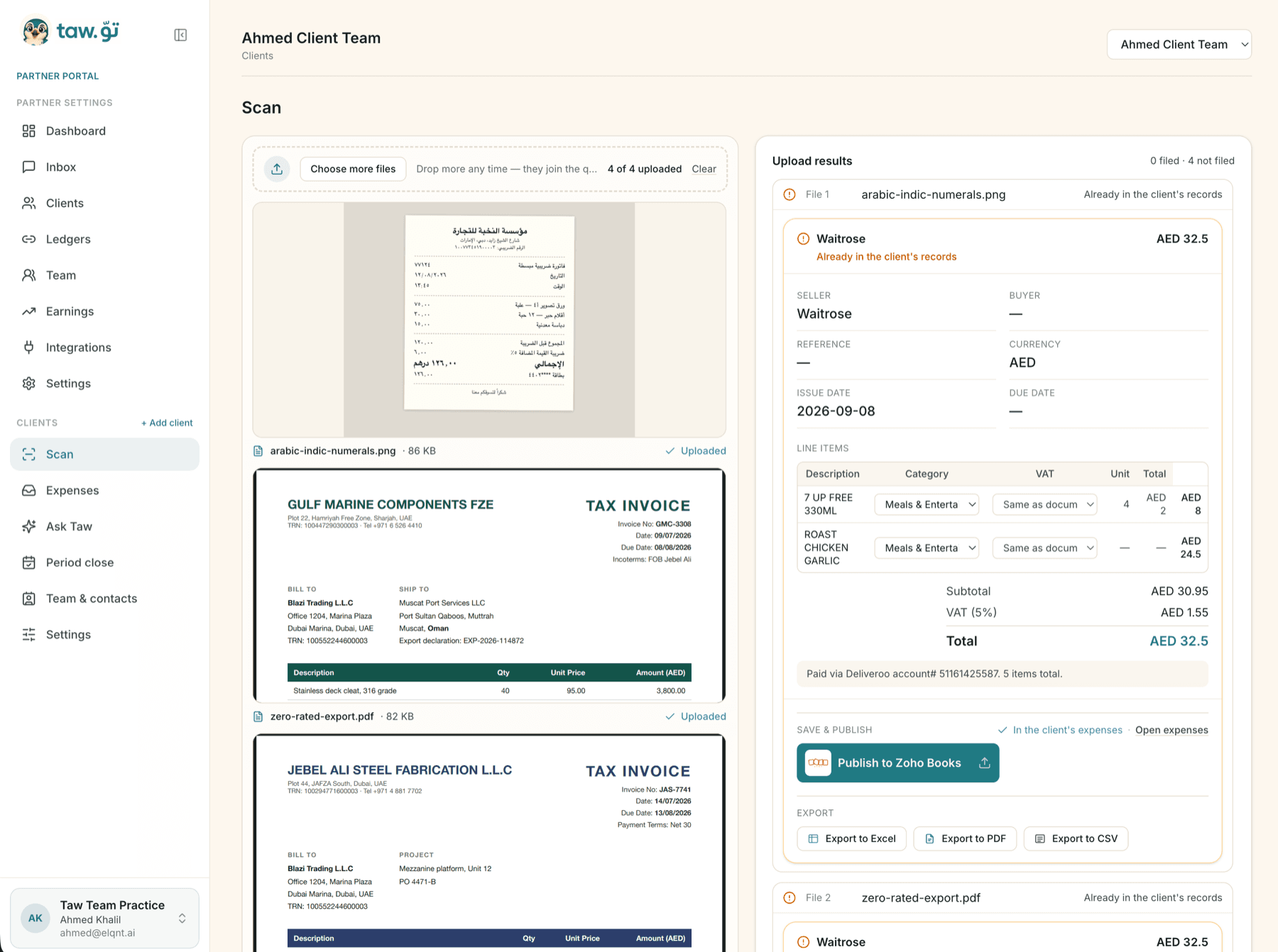
Task: Export results to CSV
Action: coord(1076,838)
